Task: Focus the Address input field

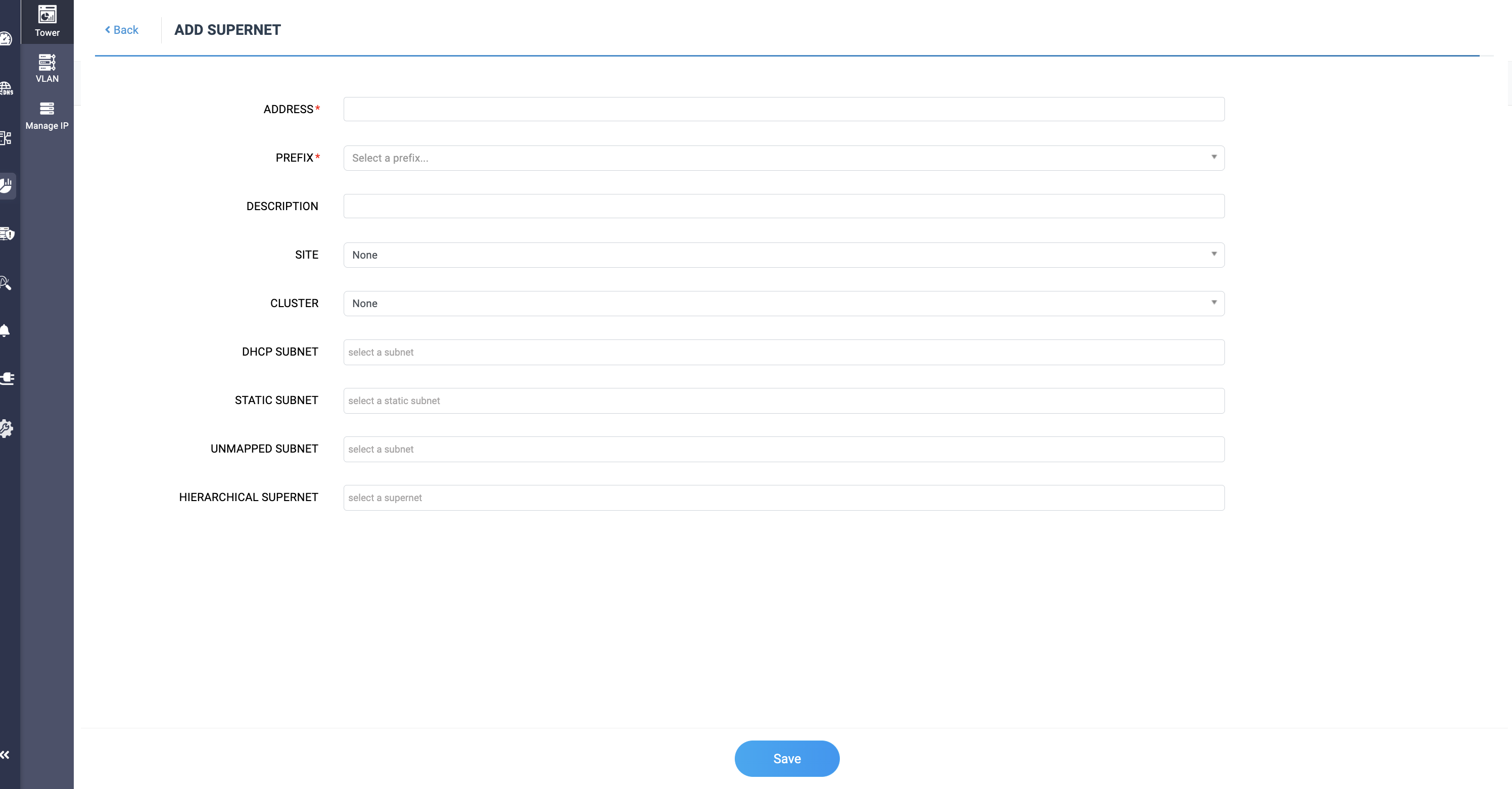Action: [784, 109]
